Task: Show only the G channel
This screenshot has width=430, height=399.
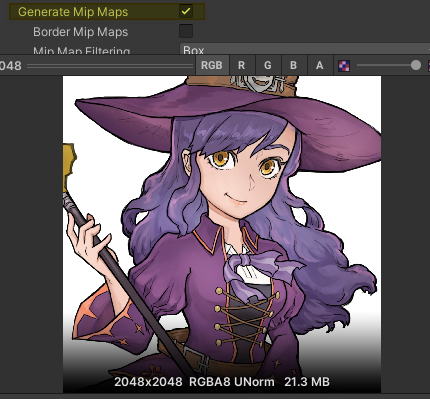Action: pos(268,65)
